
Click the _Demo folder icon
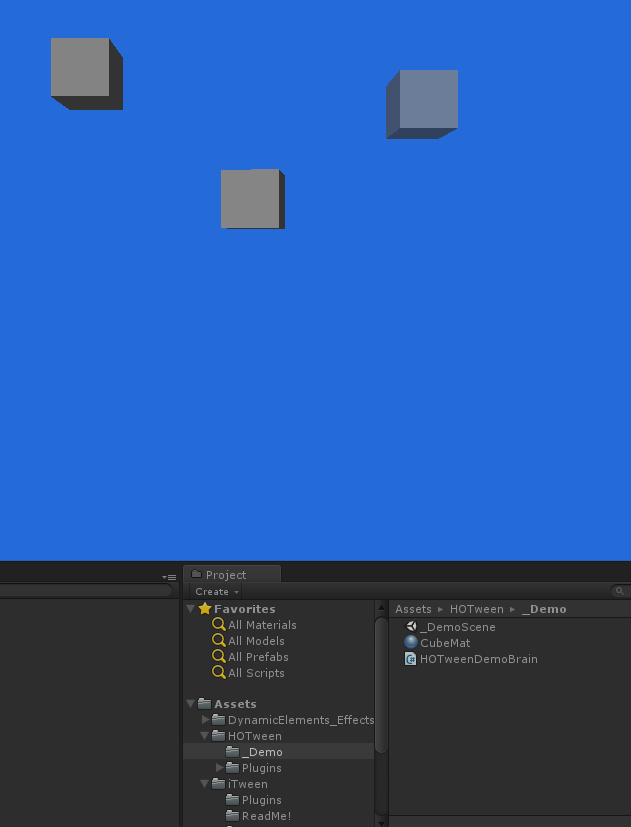click(x=232, y=752)
